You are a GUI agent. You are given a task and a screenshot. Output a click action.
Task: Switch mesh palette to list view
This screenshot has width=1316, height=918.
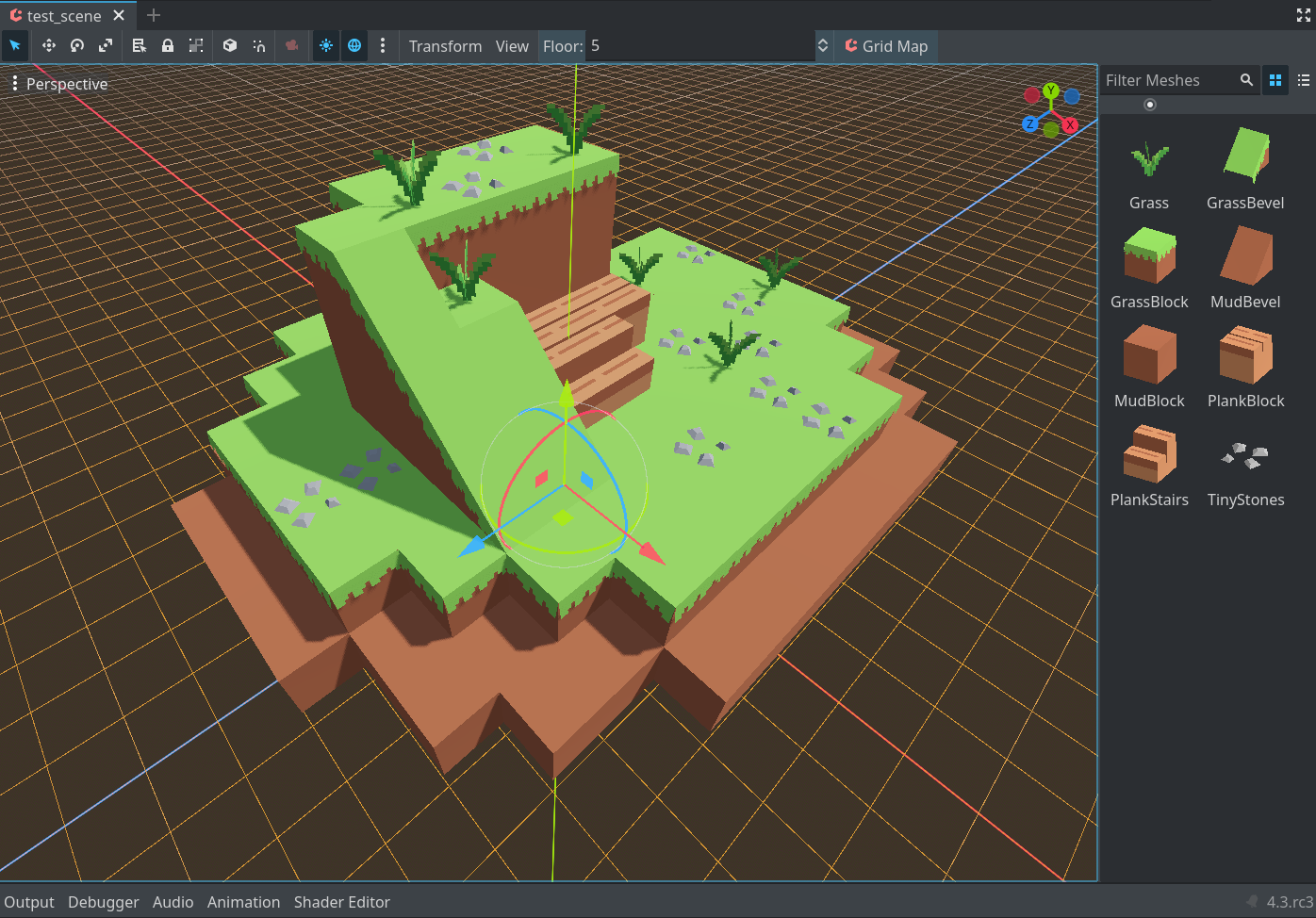(x=1304, y=80)
